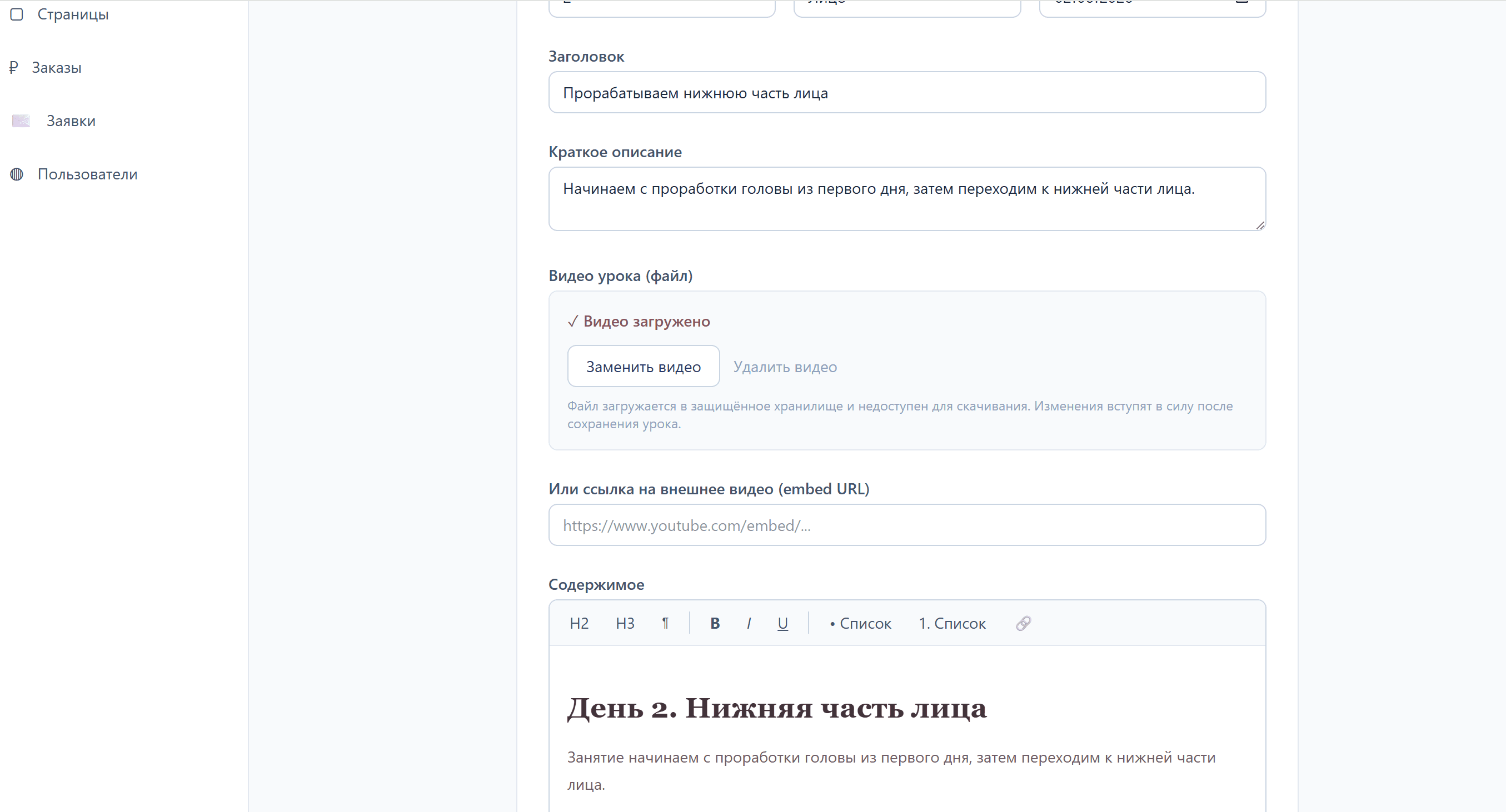The width and height of the screenshot is (1506, 812).
Task: Select the paragraph (¶) format icon
Action: click(665, 623)
